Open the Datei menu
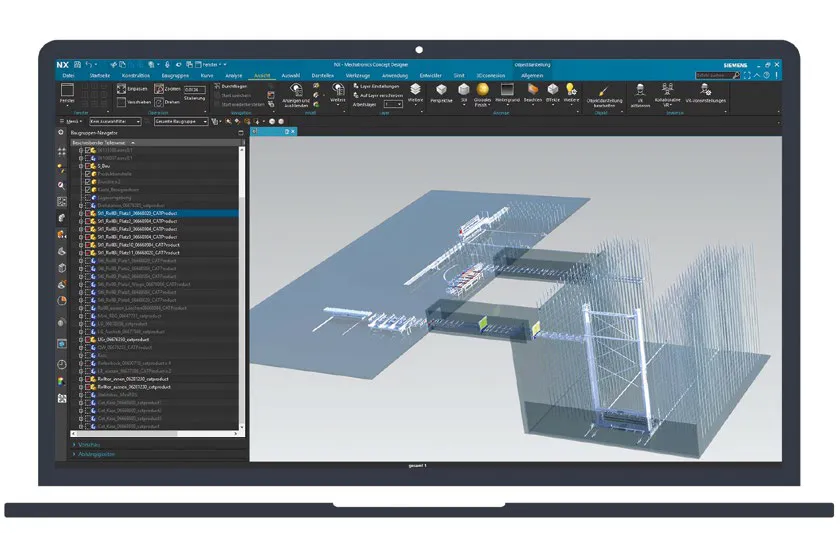 [x=68, y=76]
